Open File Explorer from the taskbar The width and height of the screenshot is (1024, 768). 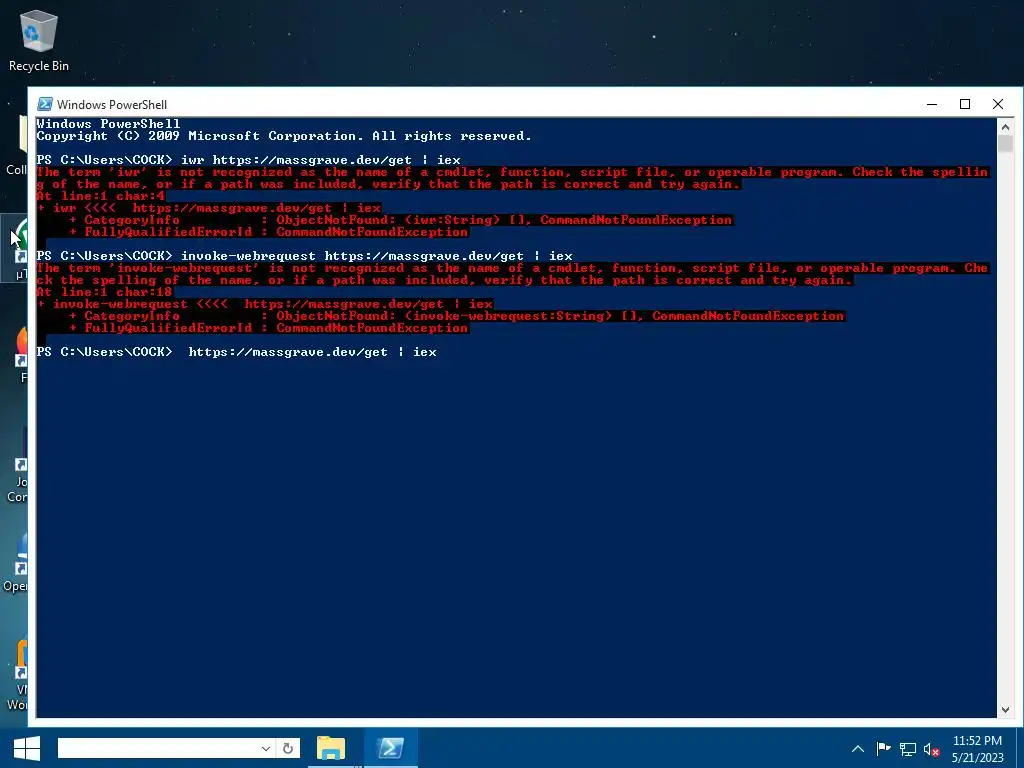click(x=331, y=748)
